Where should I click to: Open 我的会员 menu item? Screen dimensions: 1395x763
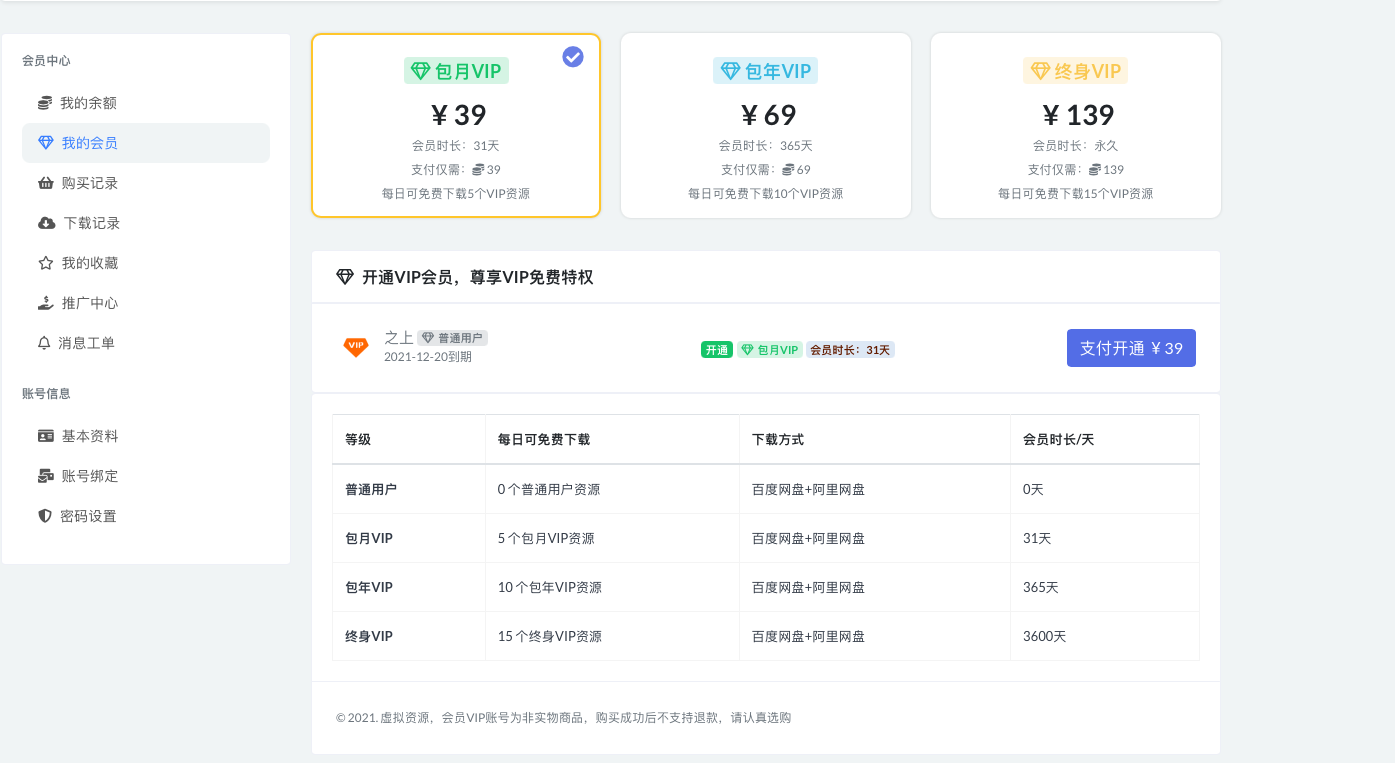(146, 143)
